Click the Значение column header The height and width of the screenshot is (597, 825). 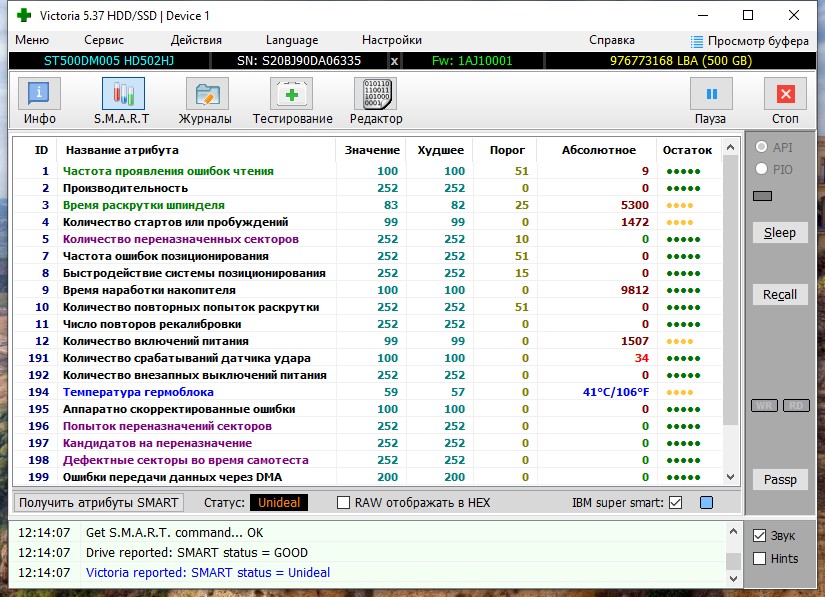(372, 150)
